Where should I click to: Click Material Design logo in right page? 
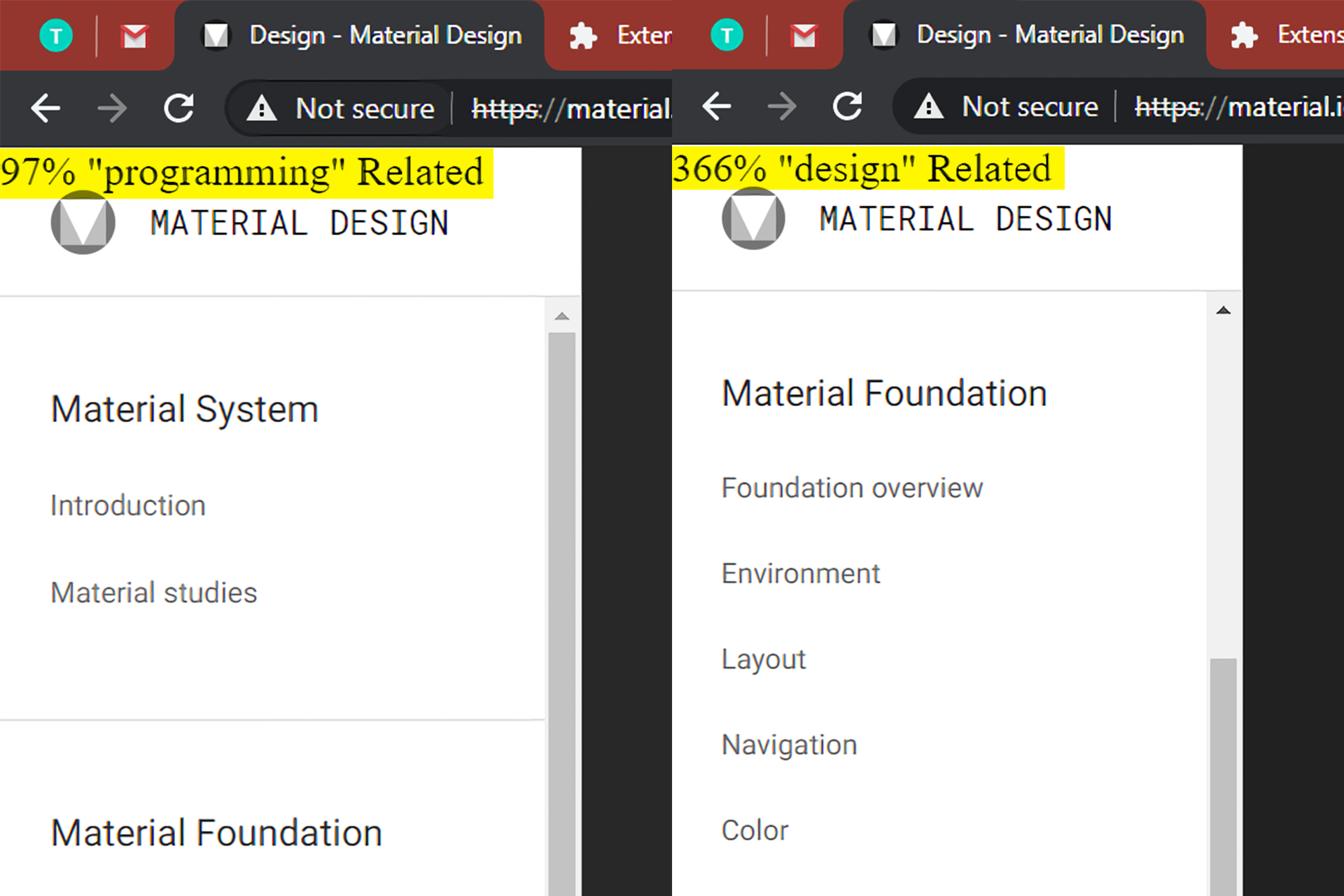[753, 218]
